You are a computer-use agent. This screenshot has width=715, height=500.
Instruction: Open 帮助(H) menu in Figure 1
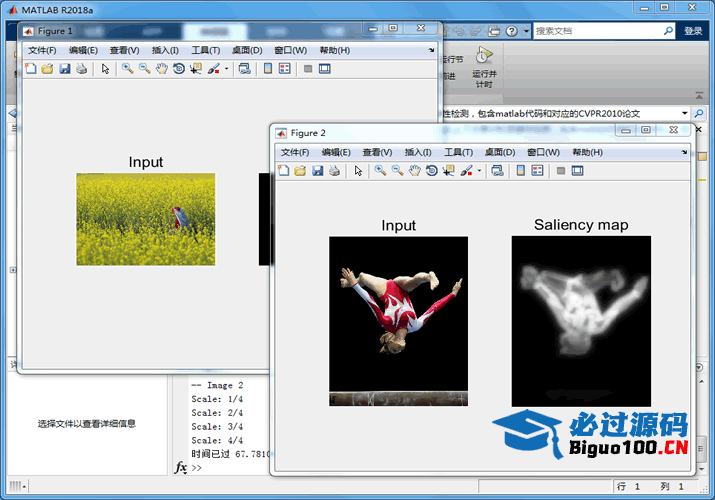[x=335, y=50]
